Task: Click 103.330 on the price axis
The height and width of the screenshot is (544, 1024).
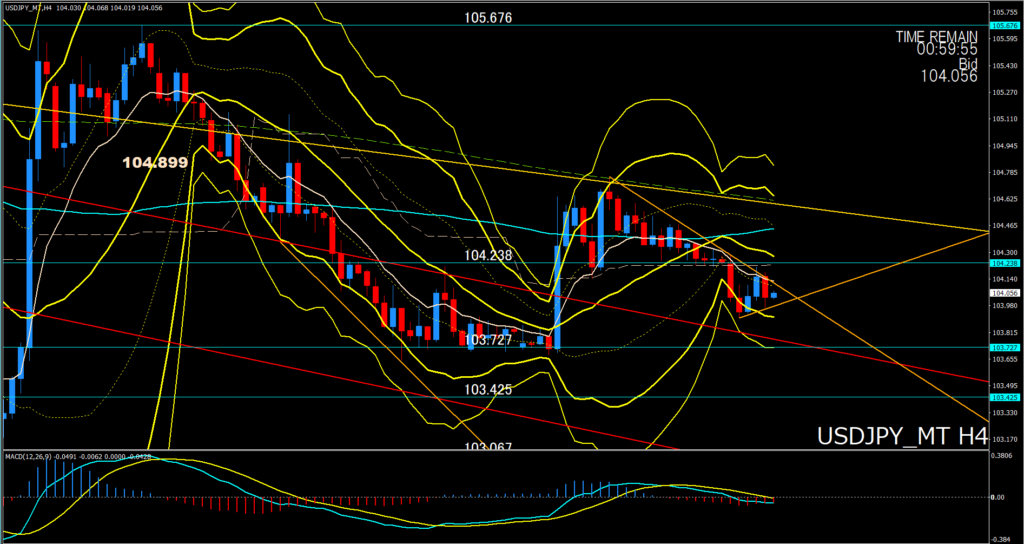Action: tap(1003, 412)
